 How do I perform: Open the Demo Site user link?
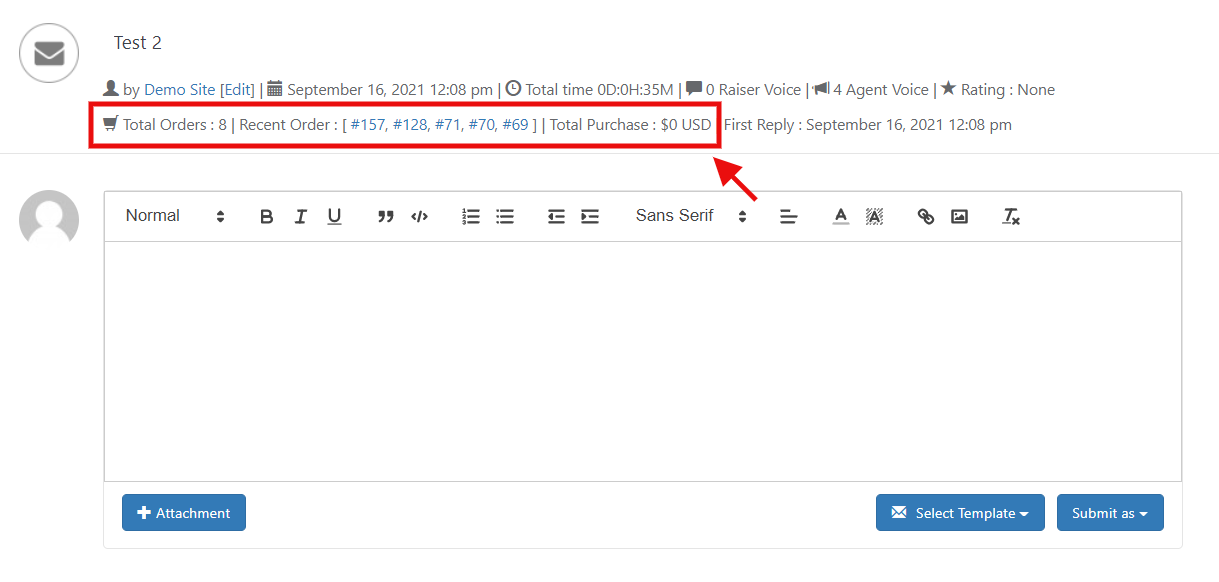[x=180, y=90]
